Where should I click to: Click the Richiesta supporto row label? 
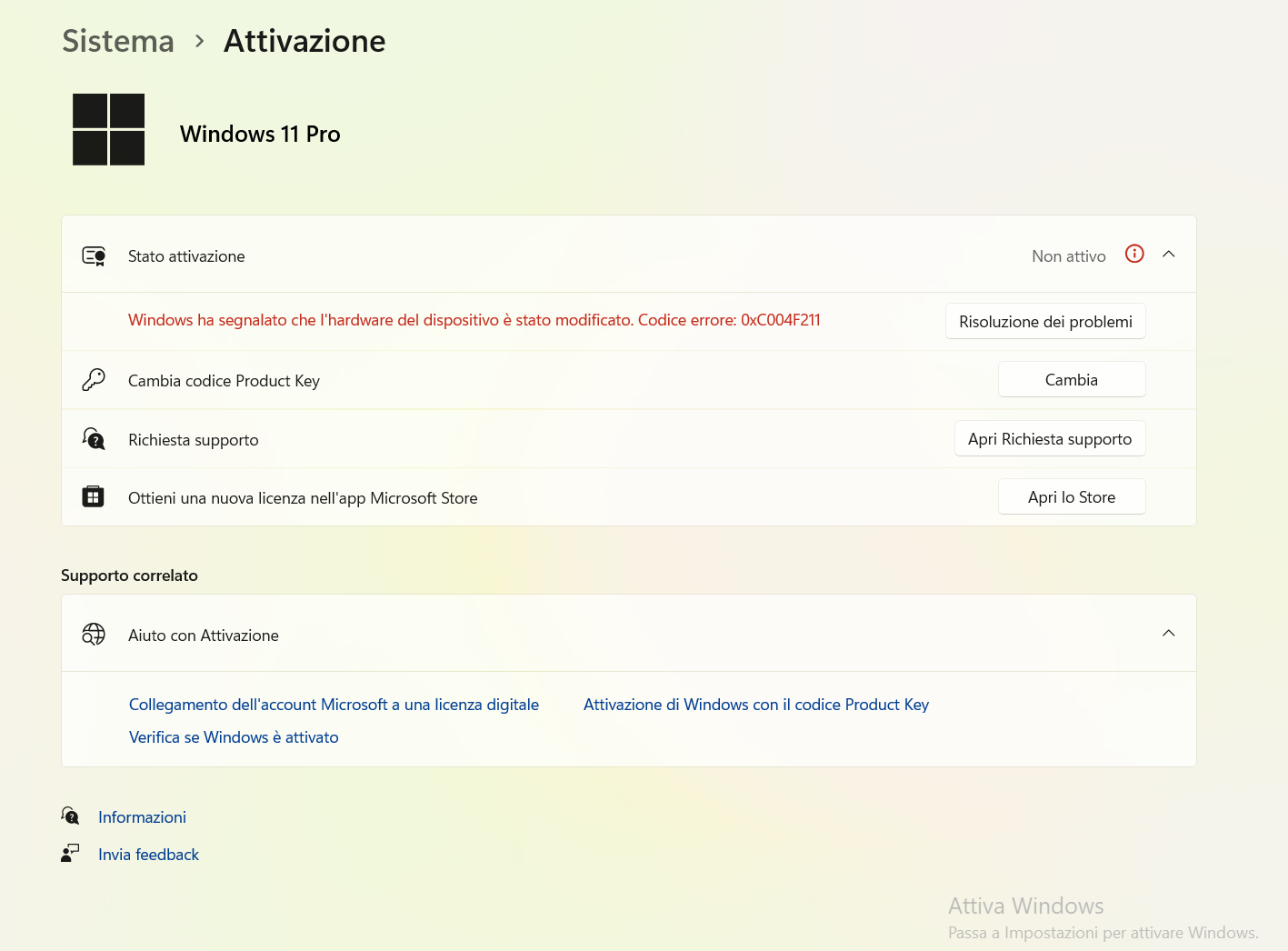(x=193, y=440)
